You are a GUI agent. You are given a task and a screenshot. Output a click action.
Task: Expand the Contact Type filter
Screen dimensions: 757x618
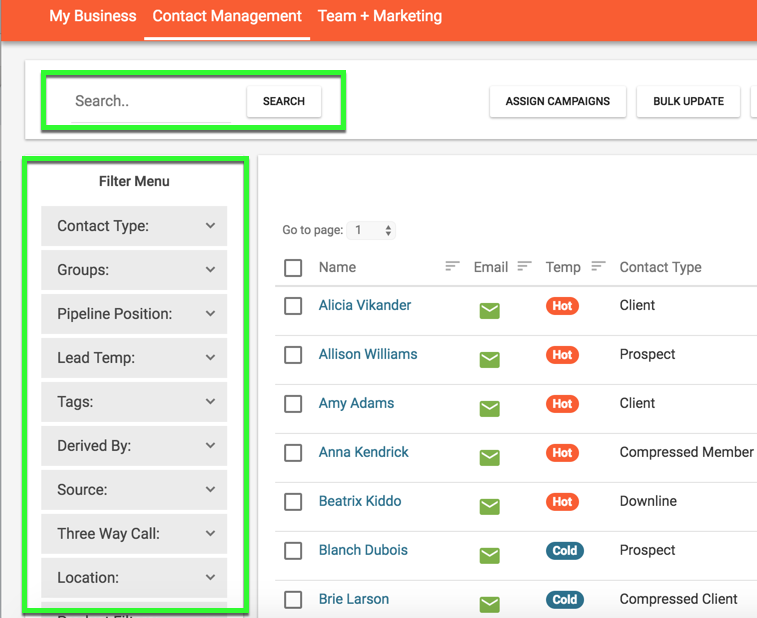pos(134,226)
